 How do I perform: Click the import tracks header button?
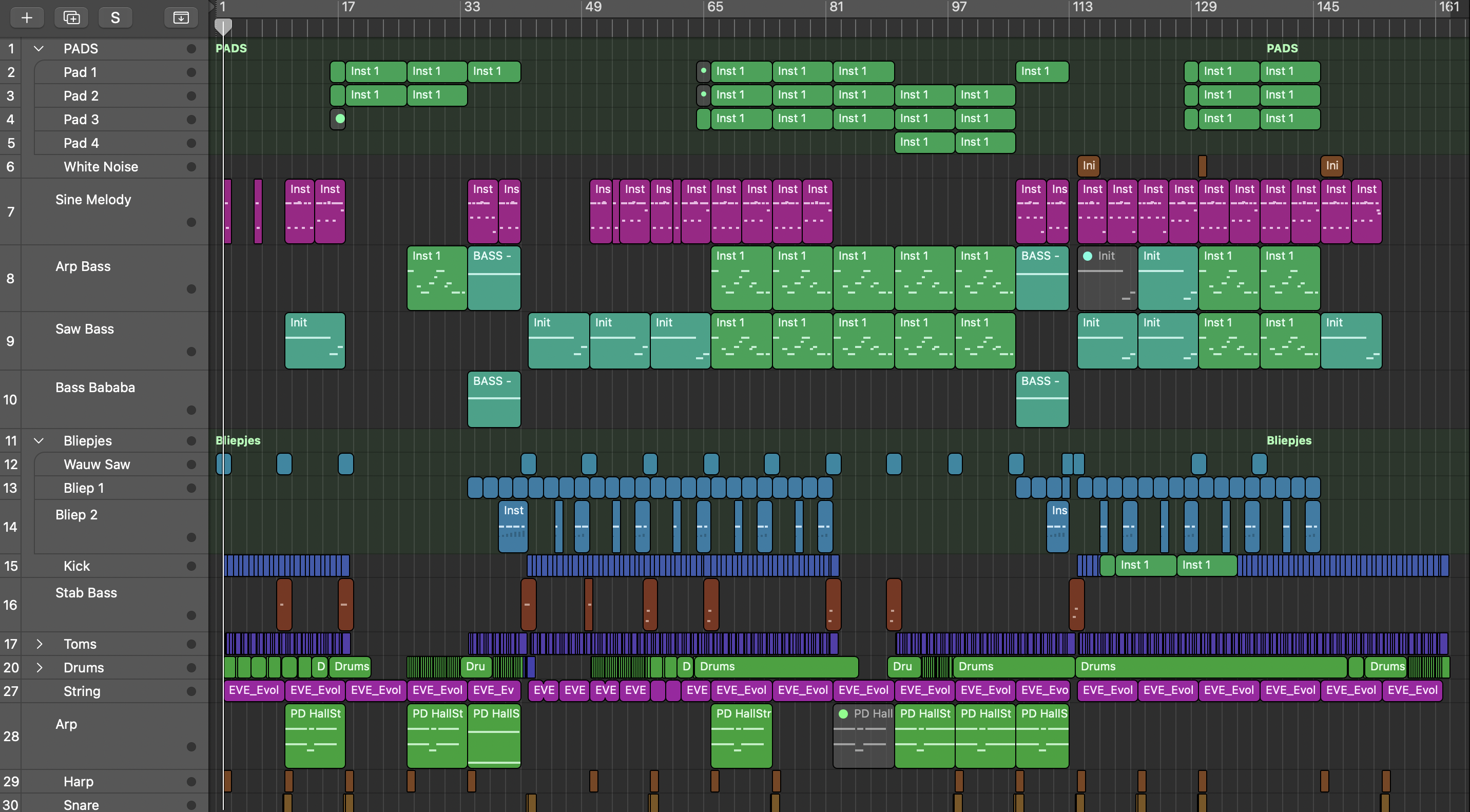pos(181,17)
